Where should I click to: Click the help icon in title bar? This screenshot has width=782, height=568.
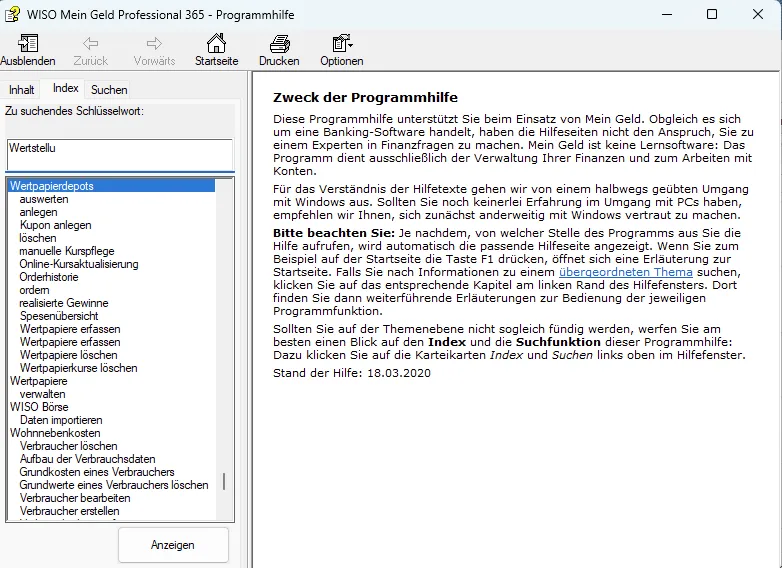coord(14,14)
